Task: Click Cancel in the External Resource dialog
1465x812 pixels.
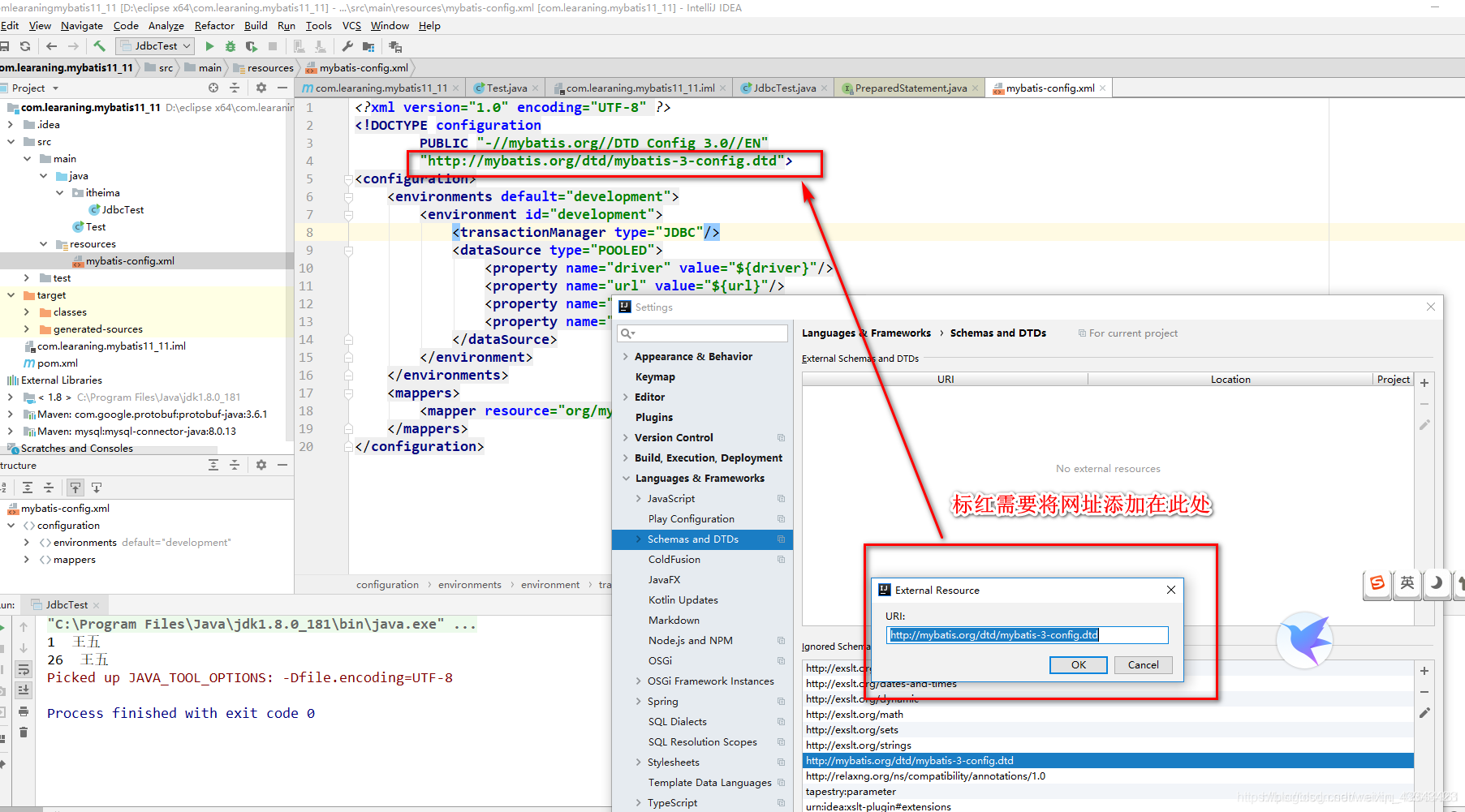Action: coord(1143,664)
